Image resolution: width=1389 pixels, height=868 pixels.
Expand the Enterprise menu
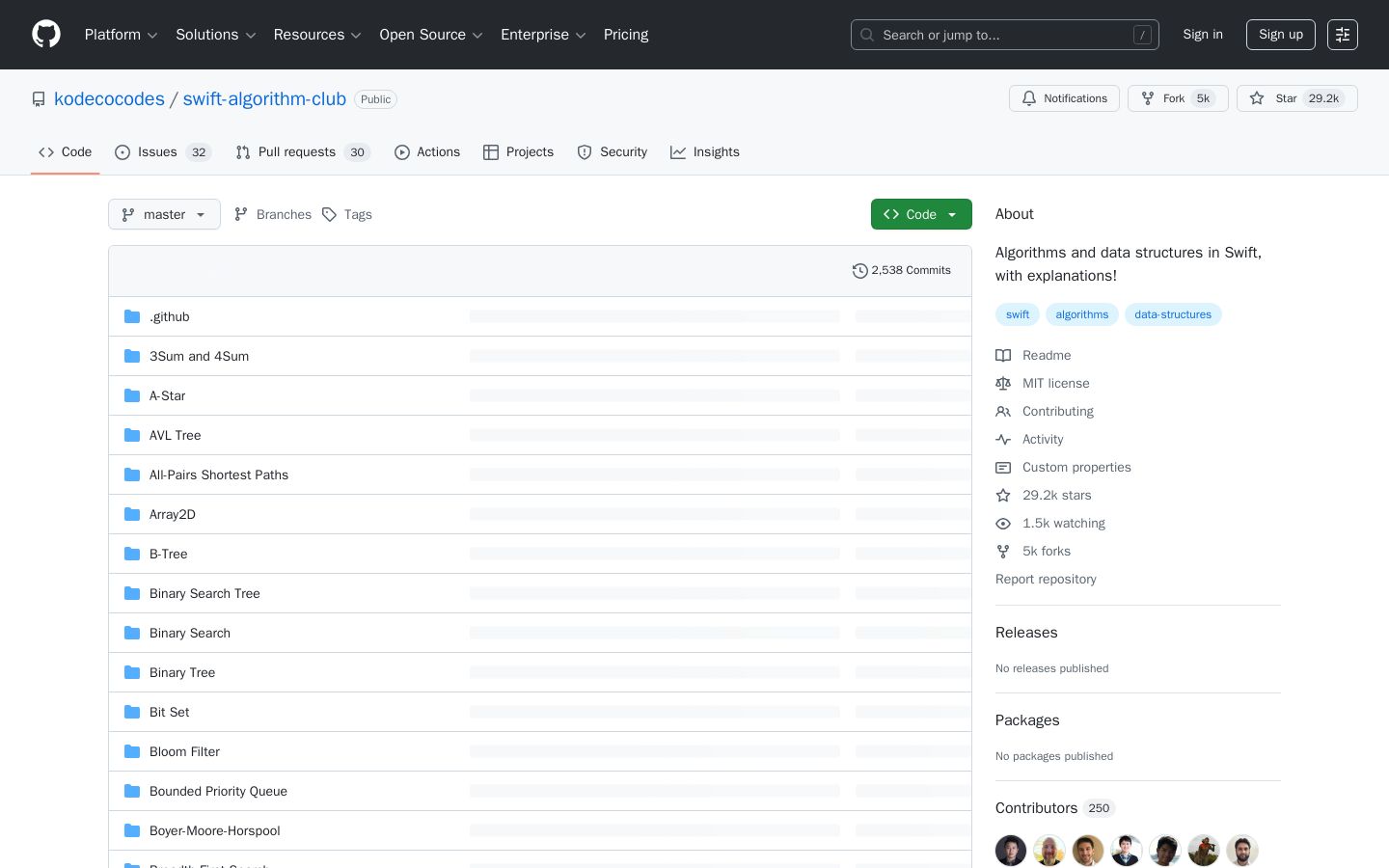(x=543, y=35)
